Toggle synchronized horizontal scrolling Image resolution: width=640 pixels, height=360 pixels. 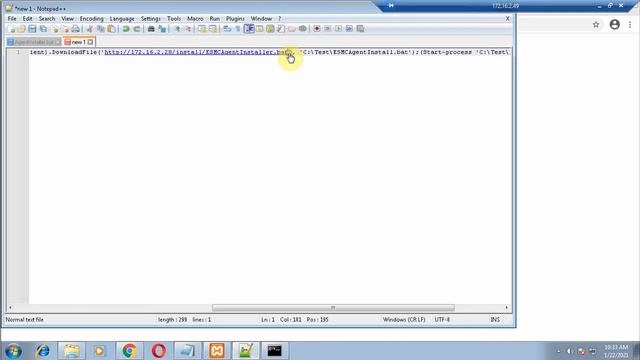pos(213,29)
